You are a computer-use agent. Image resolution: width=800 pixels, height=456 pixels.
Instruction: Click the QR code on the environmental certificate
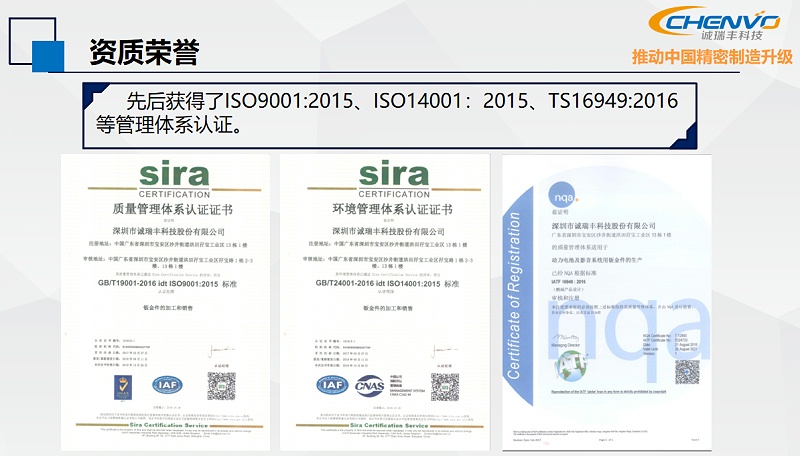tap(444, 386)
